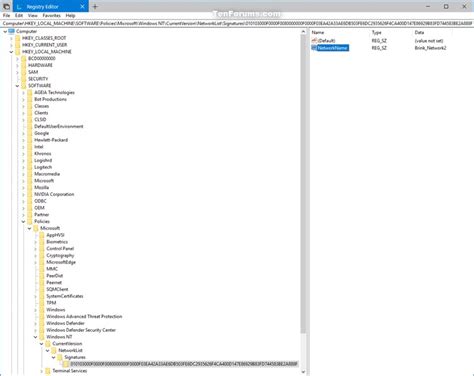Click the Brink_Network2 data cell
This screenshot has width=474, height=376.
pos(430,48)
